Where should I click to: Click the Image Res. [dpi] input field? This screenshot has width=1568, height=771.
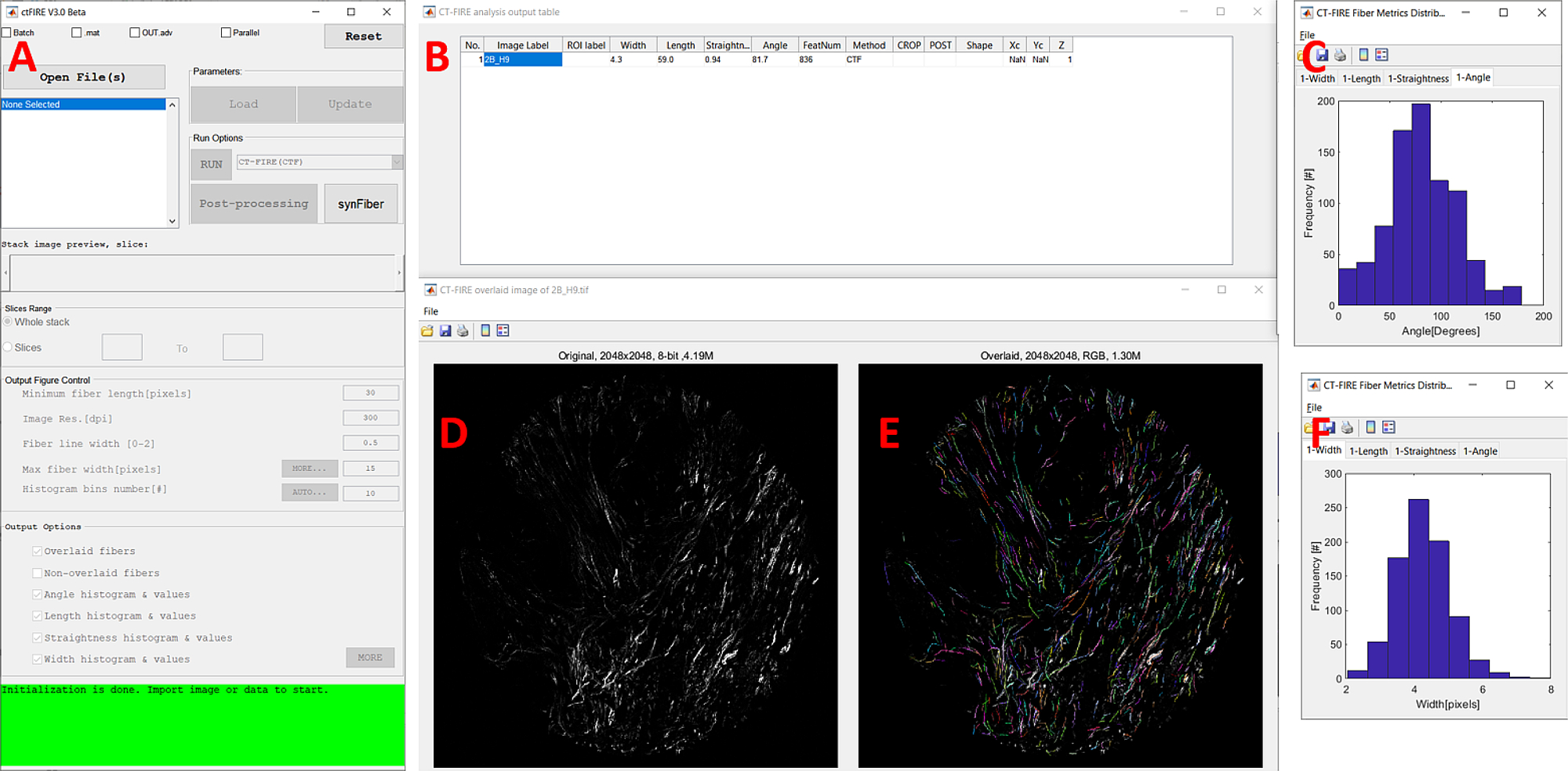[x=370, y=418]
